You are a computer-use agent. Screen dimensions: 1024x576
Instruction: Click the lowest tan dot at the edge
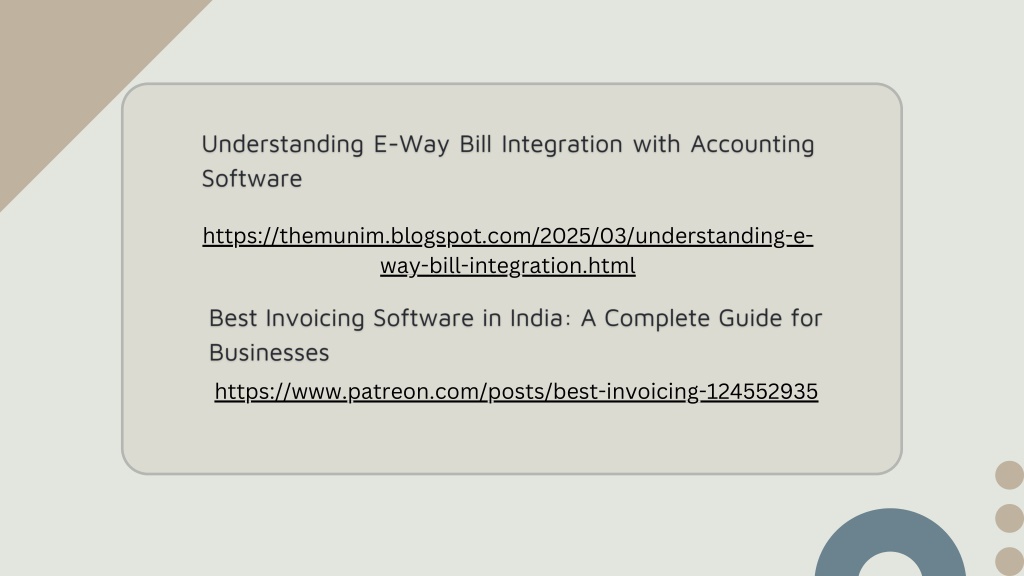tap(1010, 562)
